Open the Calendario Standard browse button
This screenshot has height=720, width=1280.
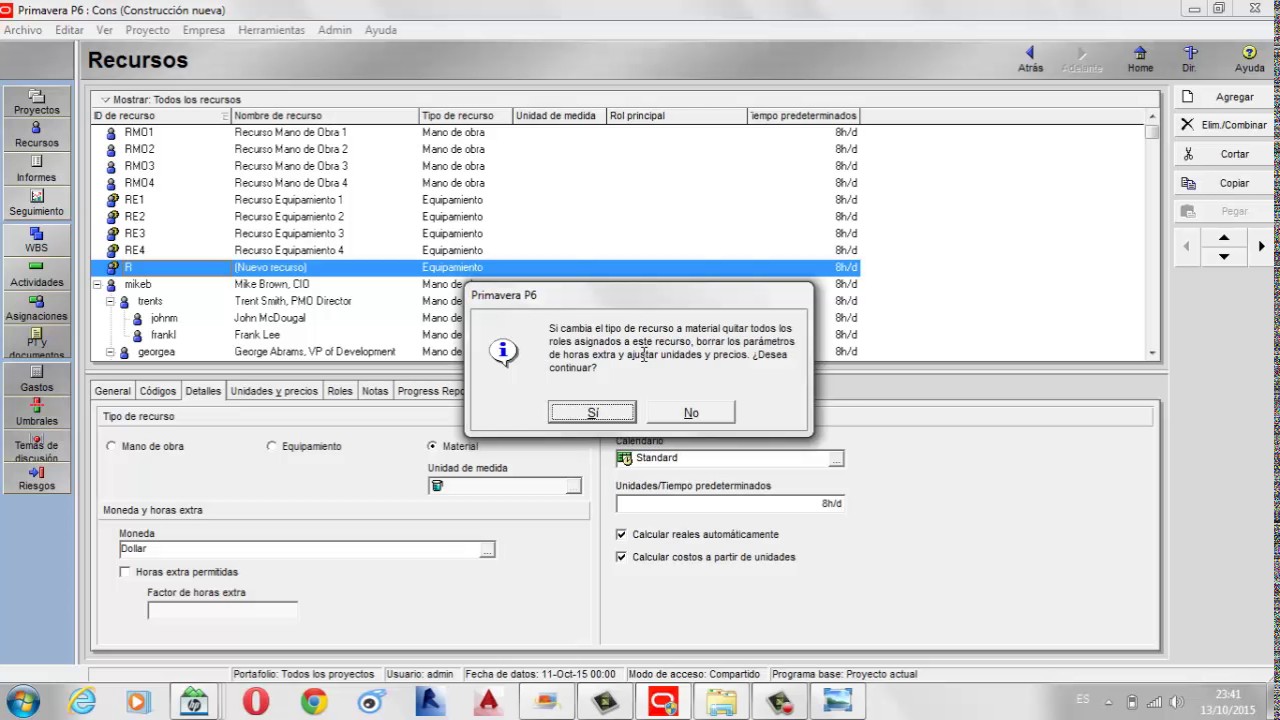[x=836, y=458]
